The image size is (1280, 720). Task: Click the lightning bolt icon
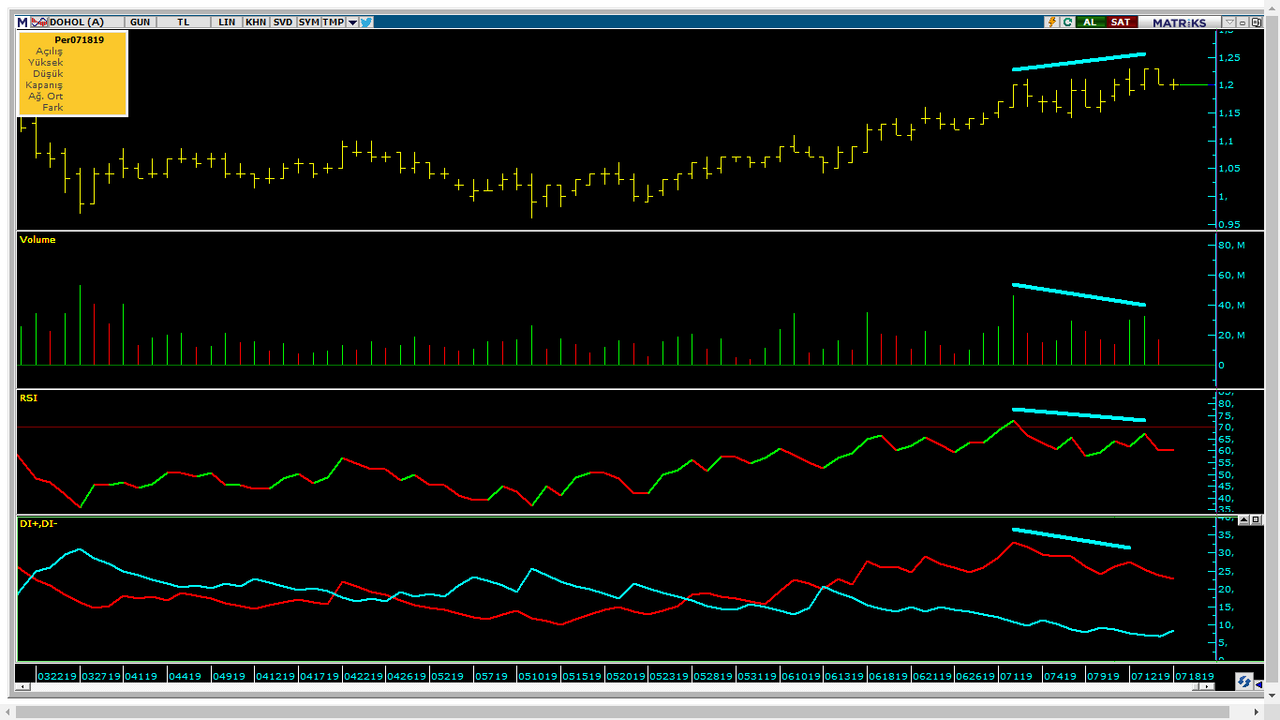tap(1052, 22)
